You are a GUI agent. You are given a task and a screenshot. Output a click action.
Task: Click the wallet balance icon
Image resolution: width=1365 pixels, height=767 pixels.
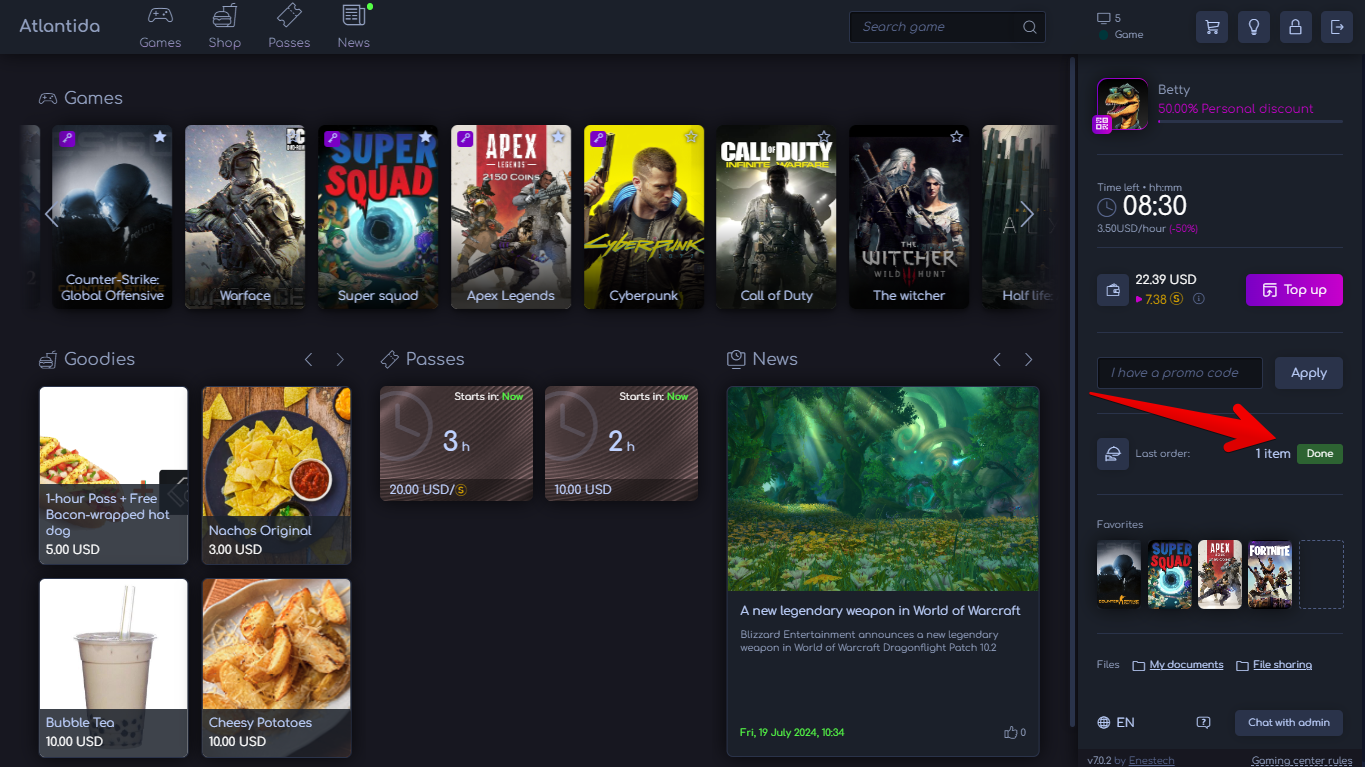1112,290
